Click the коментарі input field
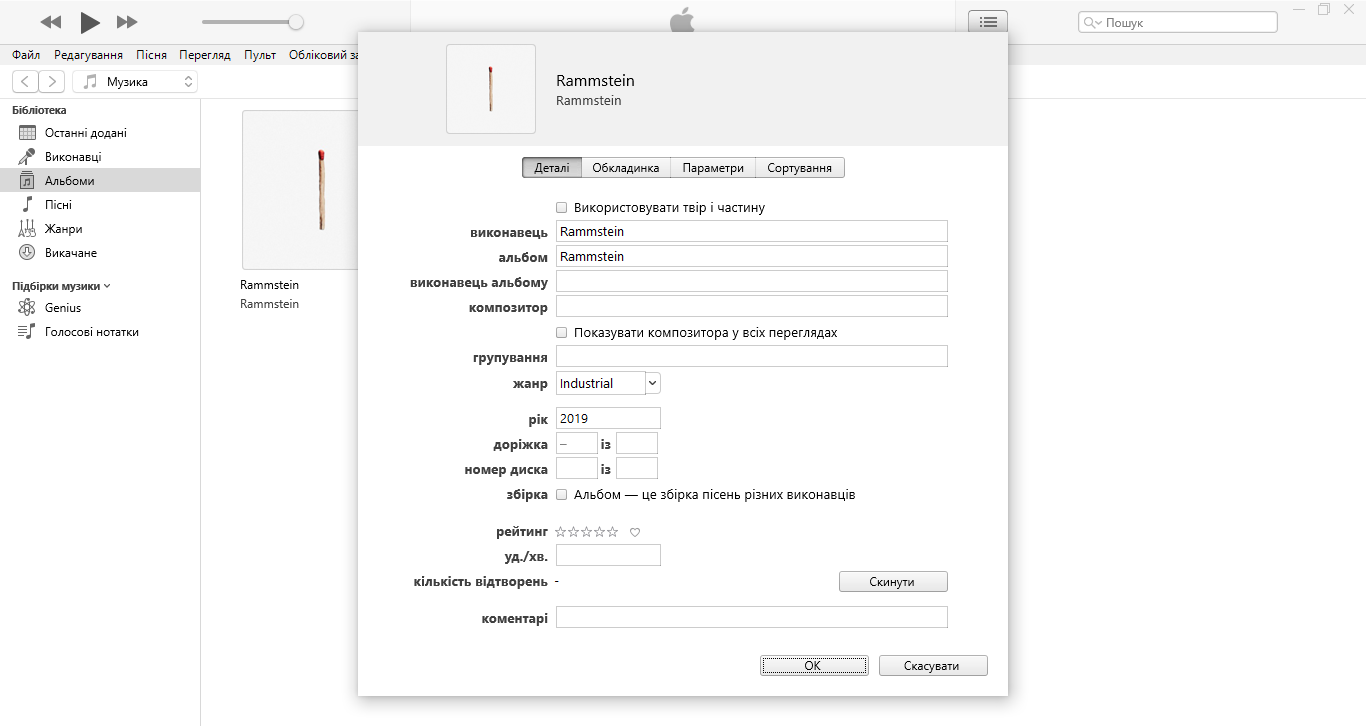 [752, 618]
